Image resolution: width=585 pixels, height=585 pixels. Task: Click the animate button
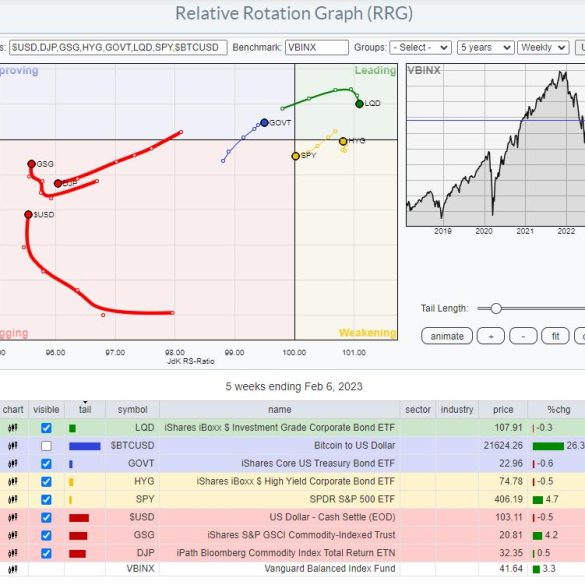coord(447,336)
